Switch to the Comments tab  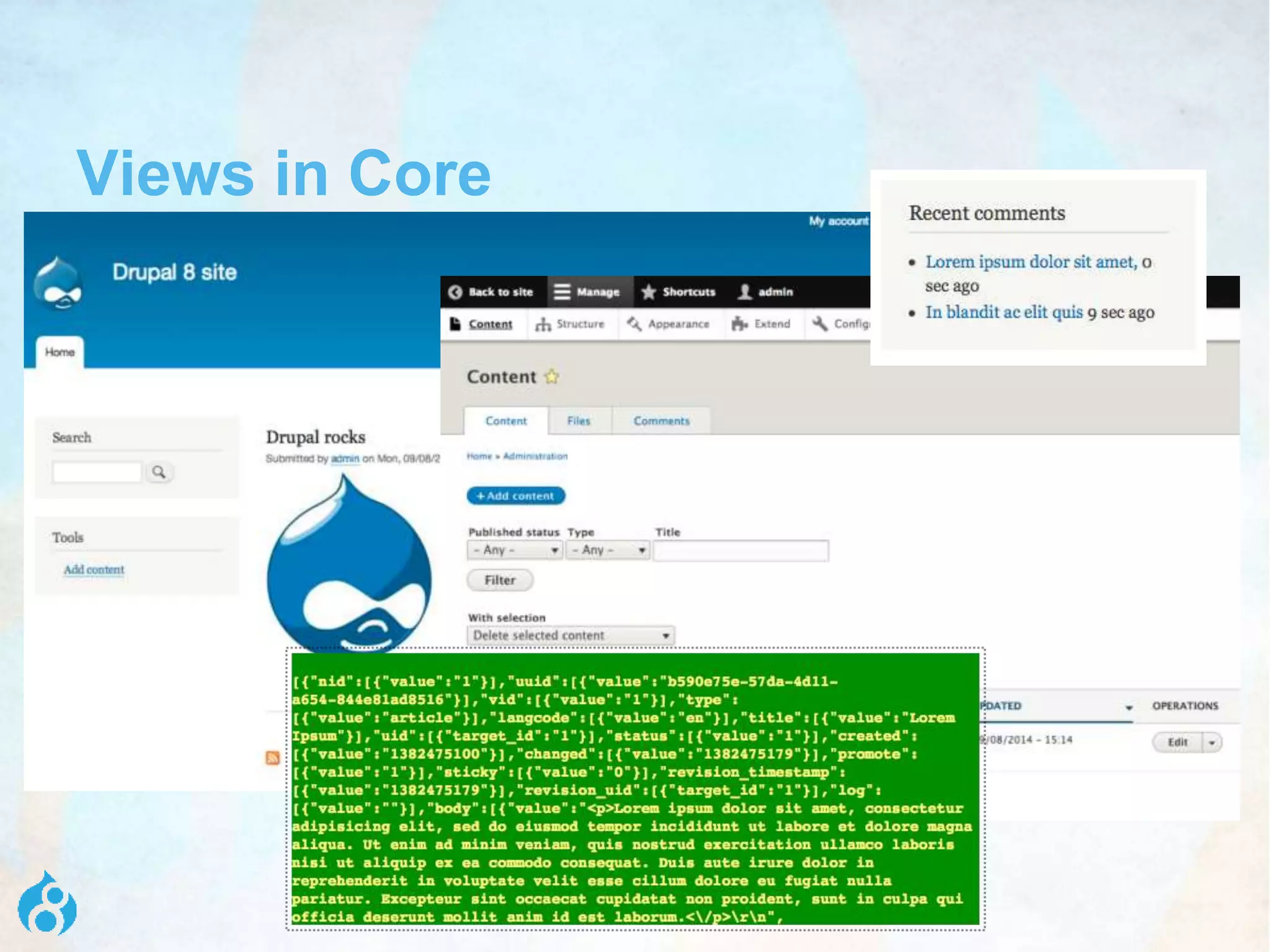[x=662, y=421]
